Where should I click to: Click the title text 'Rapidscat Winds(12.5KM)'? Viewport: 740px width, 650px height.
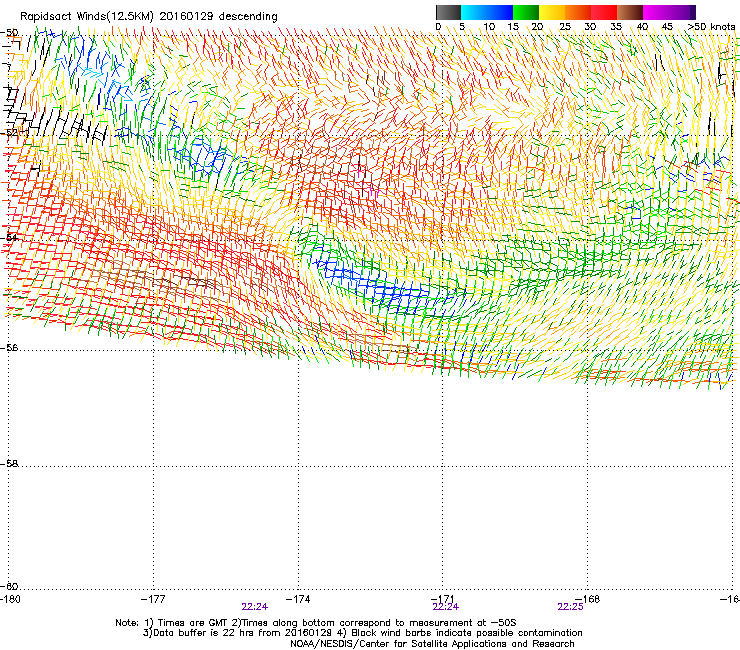(x=87, y=17)
